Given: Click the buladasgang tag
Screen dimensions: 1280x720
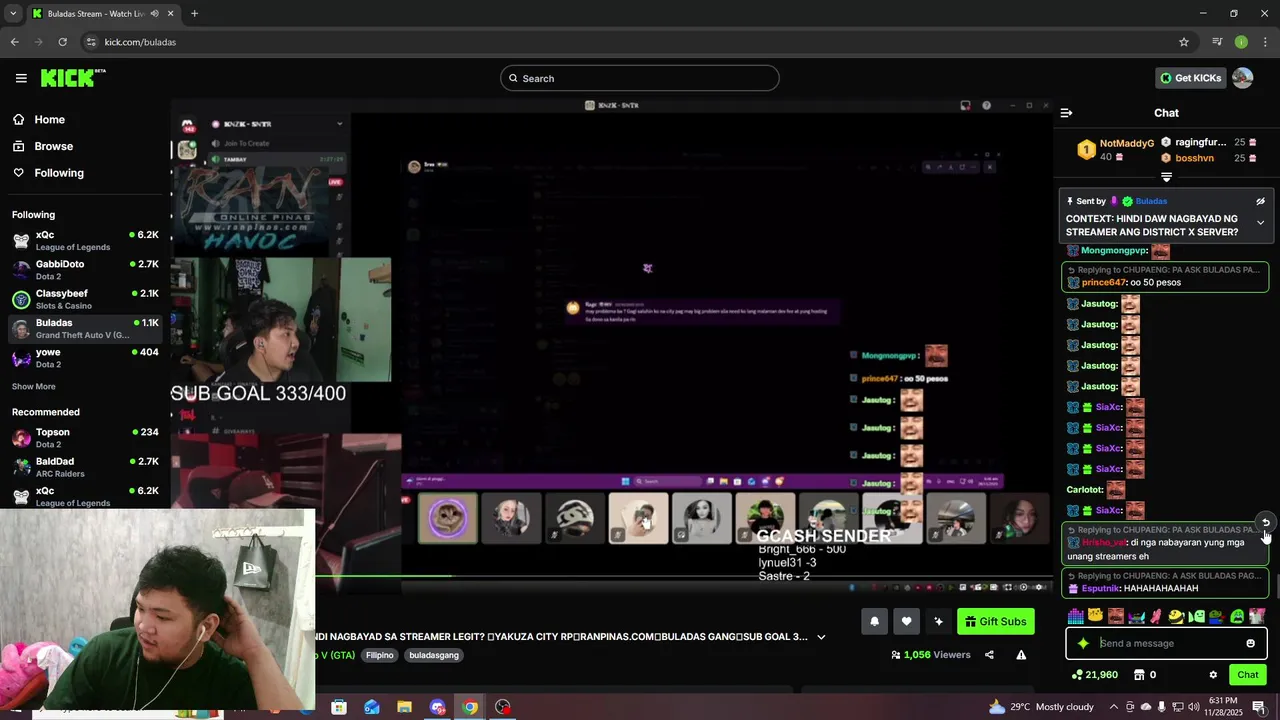Looking at the screenshot, I should click(x=434, y=655).
